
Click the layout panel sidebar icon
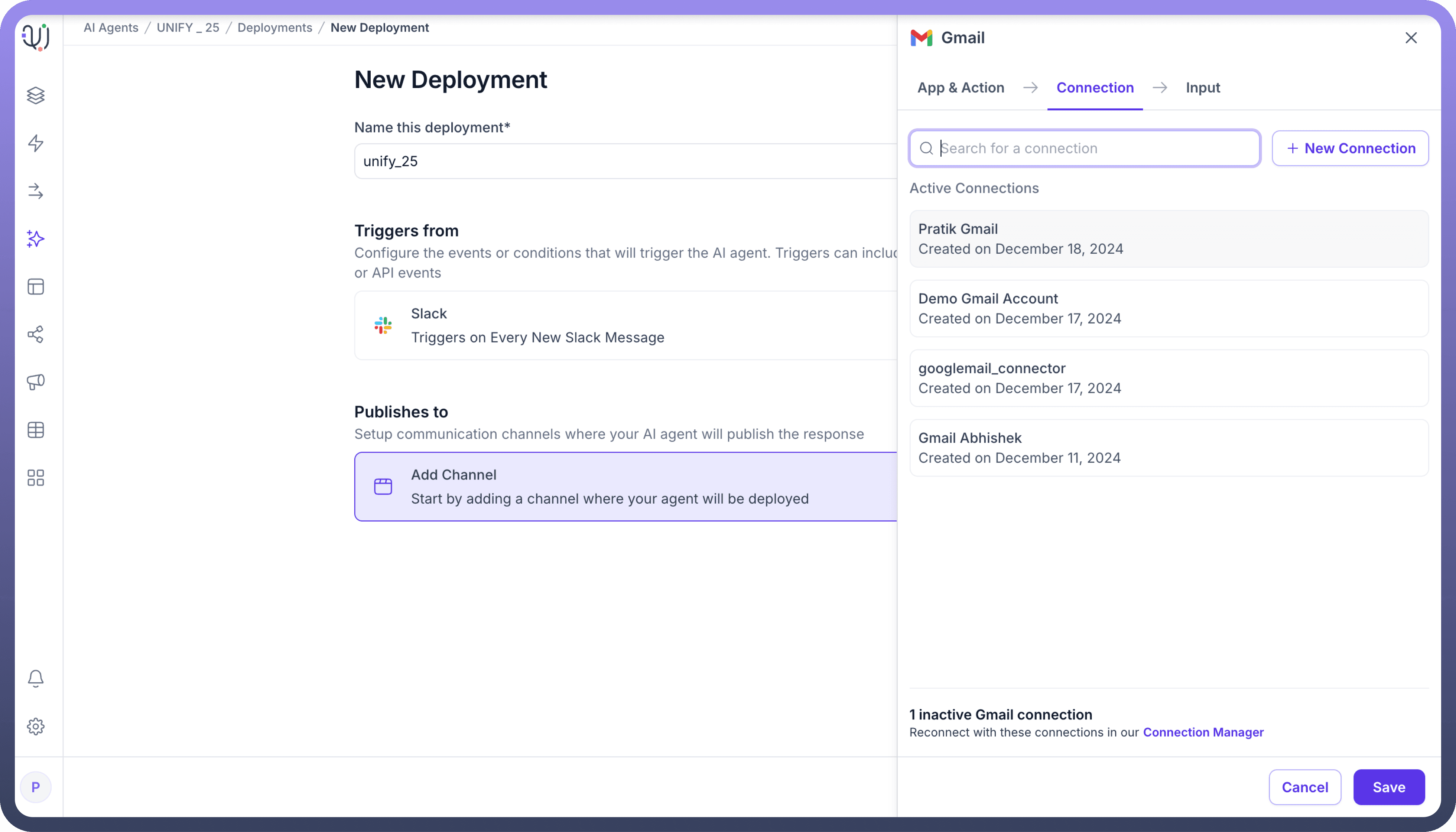click(x=35, y=286)
